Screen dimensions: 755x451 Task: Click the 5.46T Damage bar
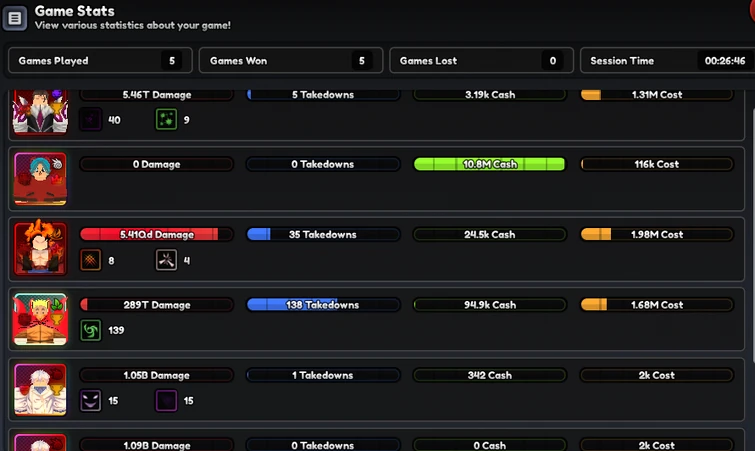tap(156, 95)
